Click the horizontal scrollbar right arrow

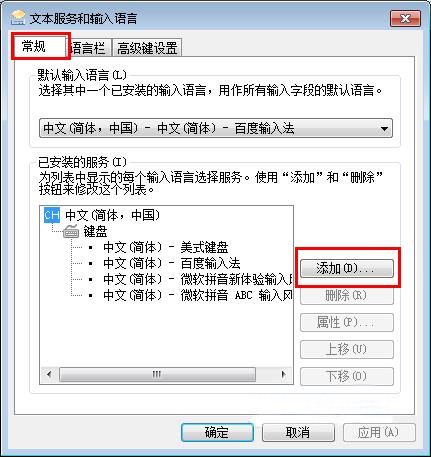pyautogui.click(x=284, y=374)
